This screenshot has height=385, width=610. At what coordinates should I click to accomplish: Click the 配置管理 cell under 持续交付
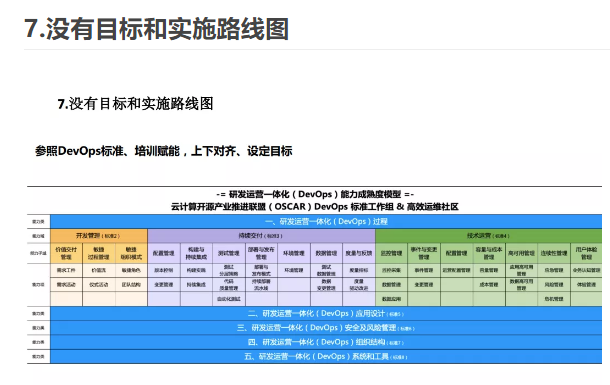tap(164, 253)
